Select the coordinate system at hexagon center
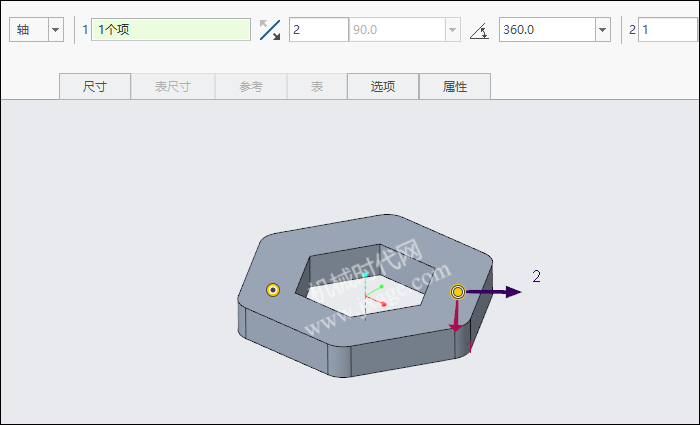This screenshot has width=700, height=425. click(x=373, y=296)
